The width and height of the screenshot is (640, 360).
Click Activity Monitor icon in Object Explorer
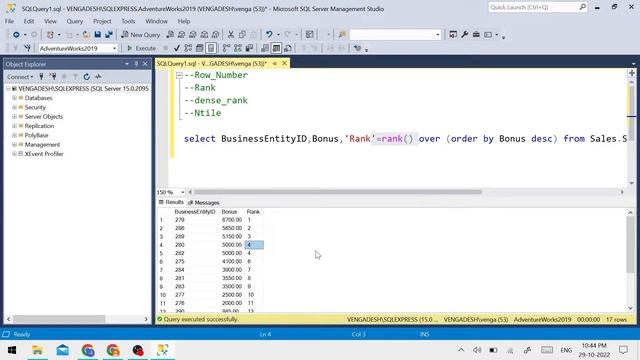[98, 76]
